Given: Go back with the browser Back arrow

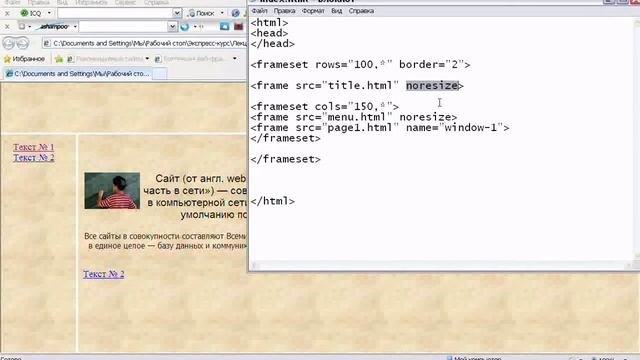Looking at the screenshot, I should (x=9, y=43).
